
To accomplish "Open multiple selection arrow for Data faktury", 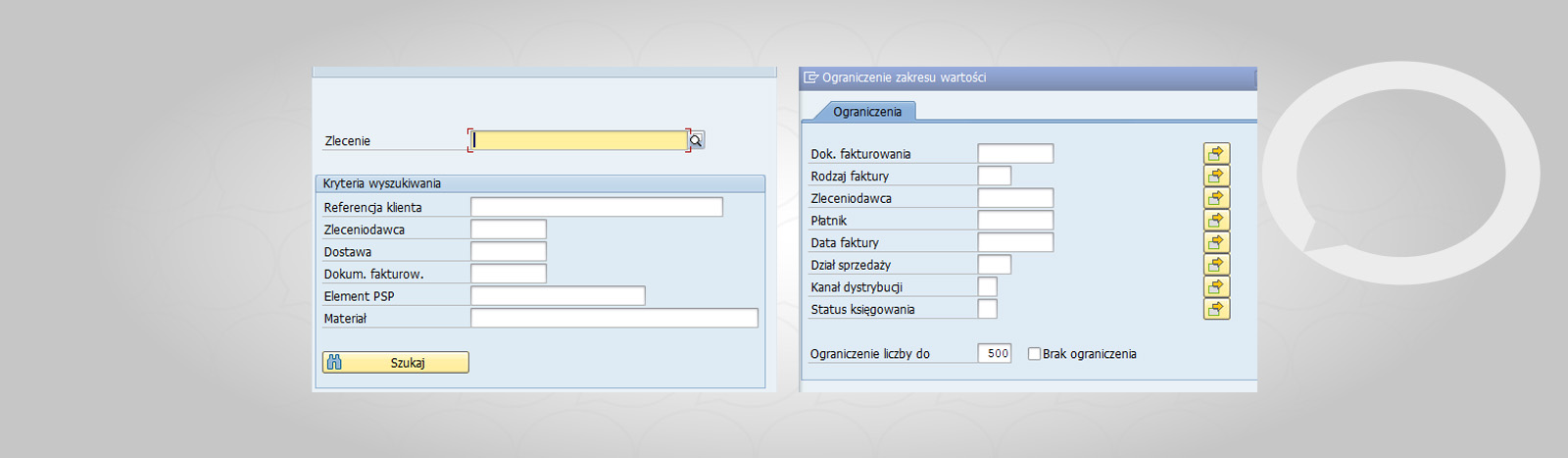I will pyautogui.click(x=1216, y=242).
